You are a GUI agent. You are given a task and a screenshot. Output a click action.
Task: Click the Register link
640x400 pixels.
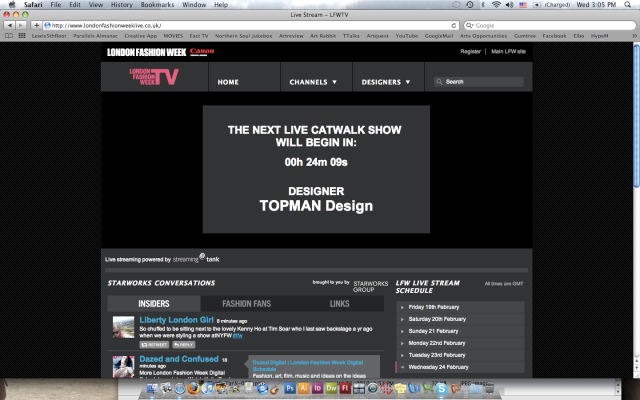coord(470,50)
